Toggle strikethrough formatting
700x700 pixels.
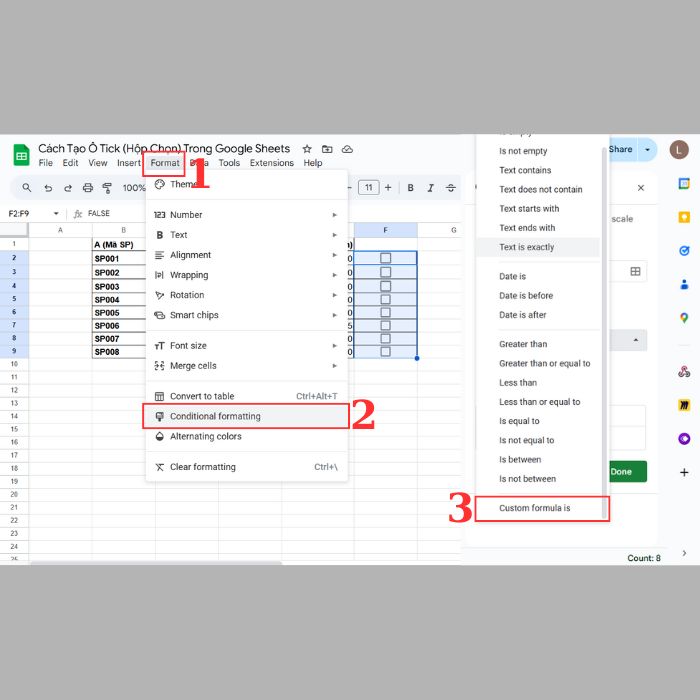(x=451, y=188)
